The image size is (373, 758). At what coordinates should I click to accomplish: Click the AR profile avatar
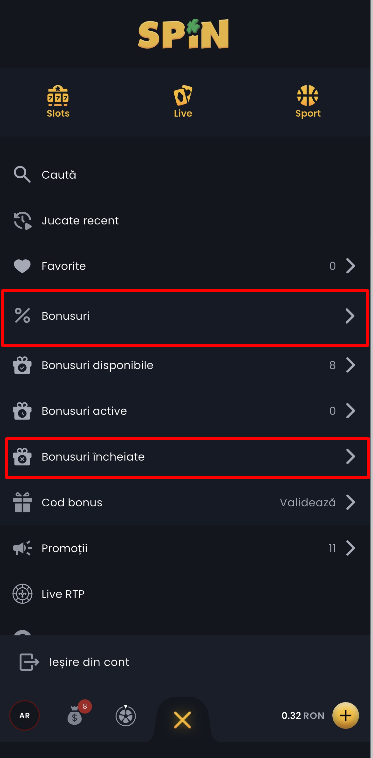(24, 715)
